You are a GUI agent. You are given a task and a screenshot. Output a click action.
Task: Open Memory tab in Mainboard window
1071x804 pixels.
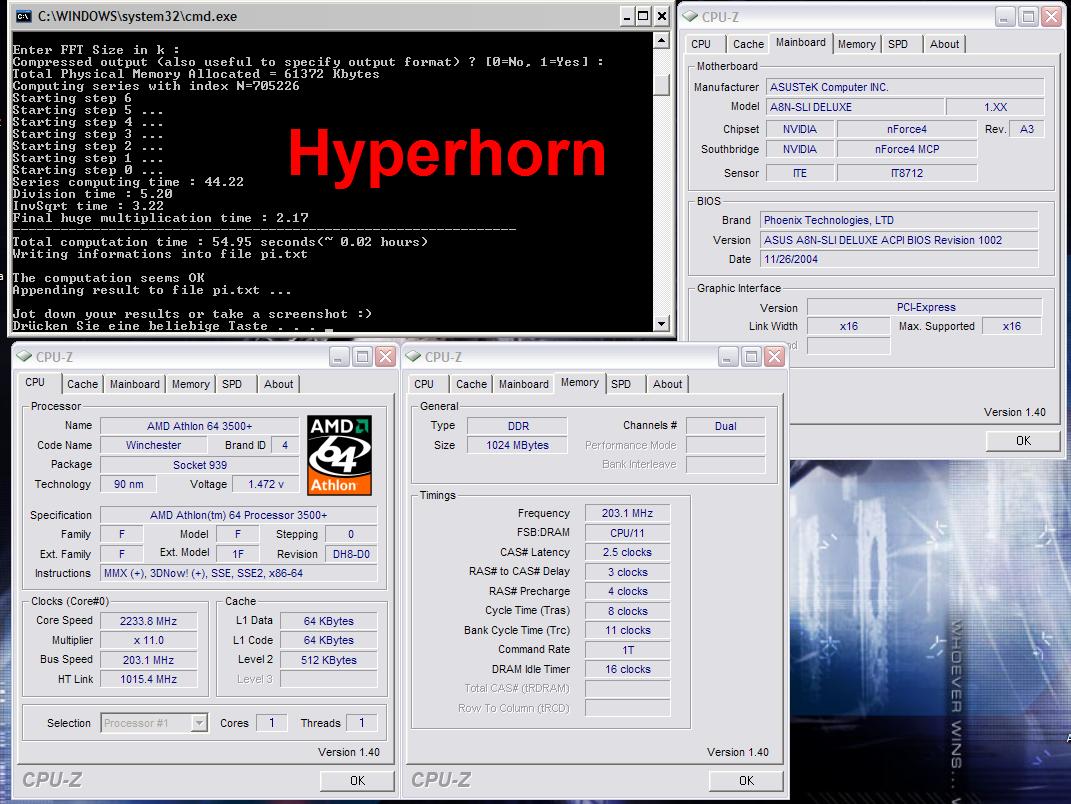(857, 44)
